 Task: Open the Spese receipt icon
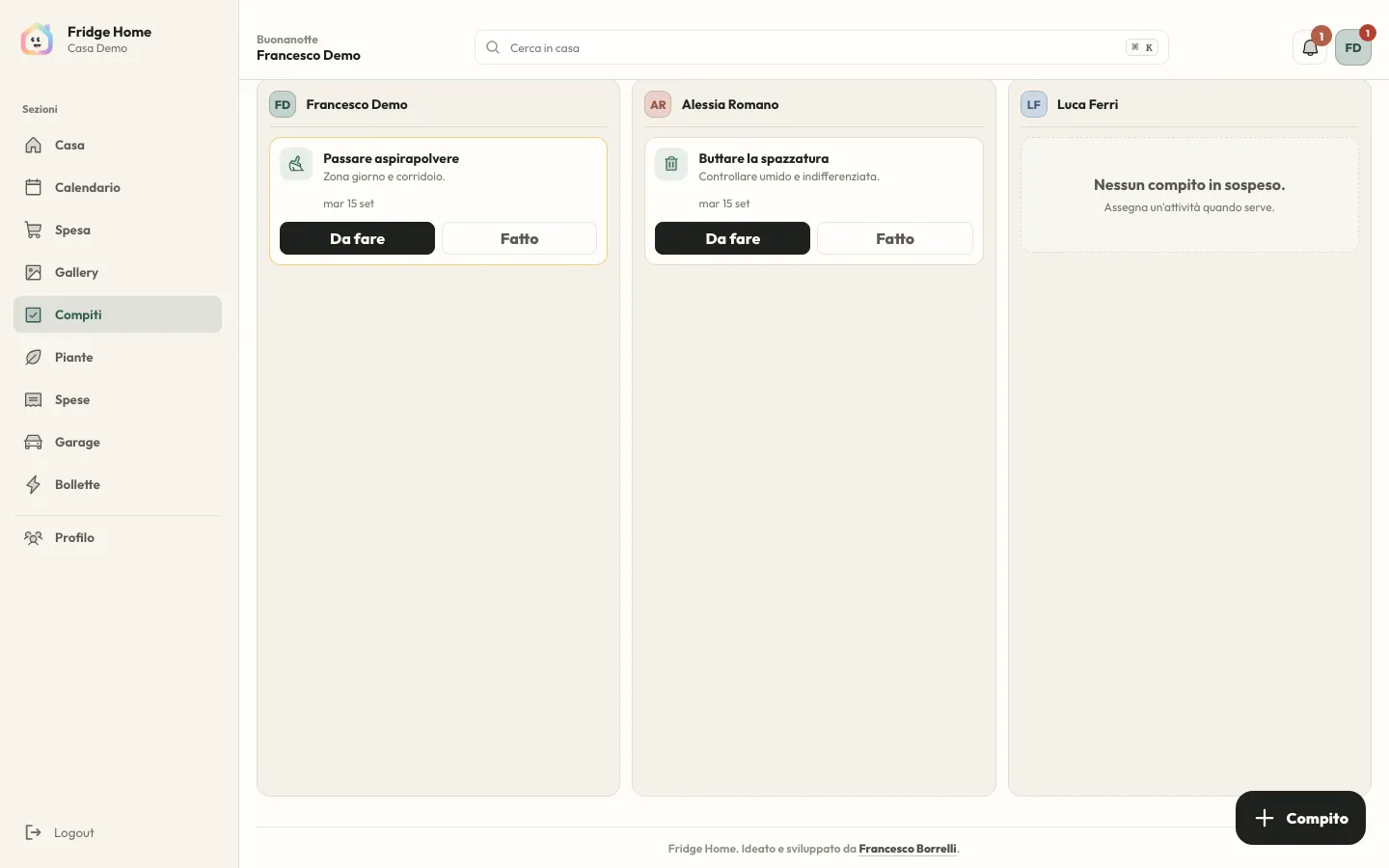tap(34, 399)
